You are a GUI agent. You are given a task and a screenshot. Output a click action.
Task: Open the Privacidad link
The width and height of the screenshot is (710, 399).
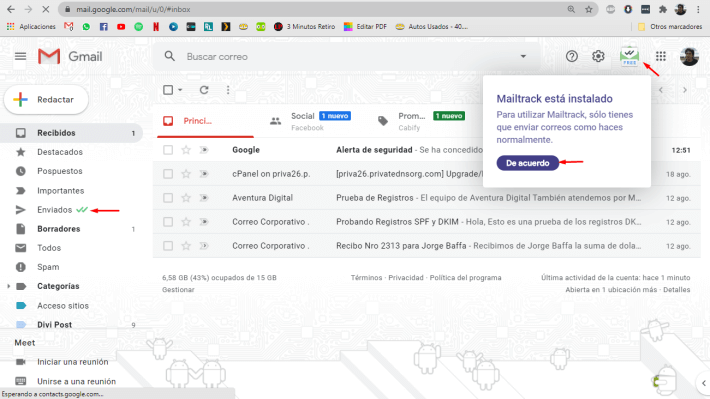[x=406, y=278]
